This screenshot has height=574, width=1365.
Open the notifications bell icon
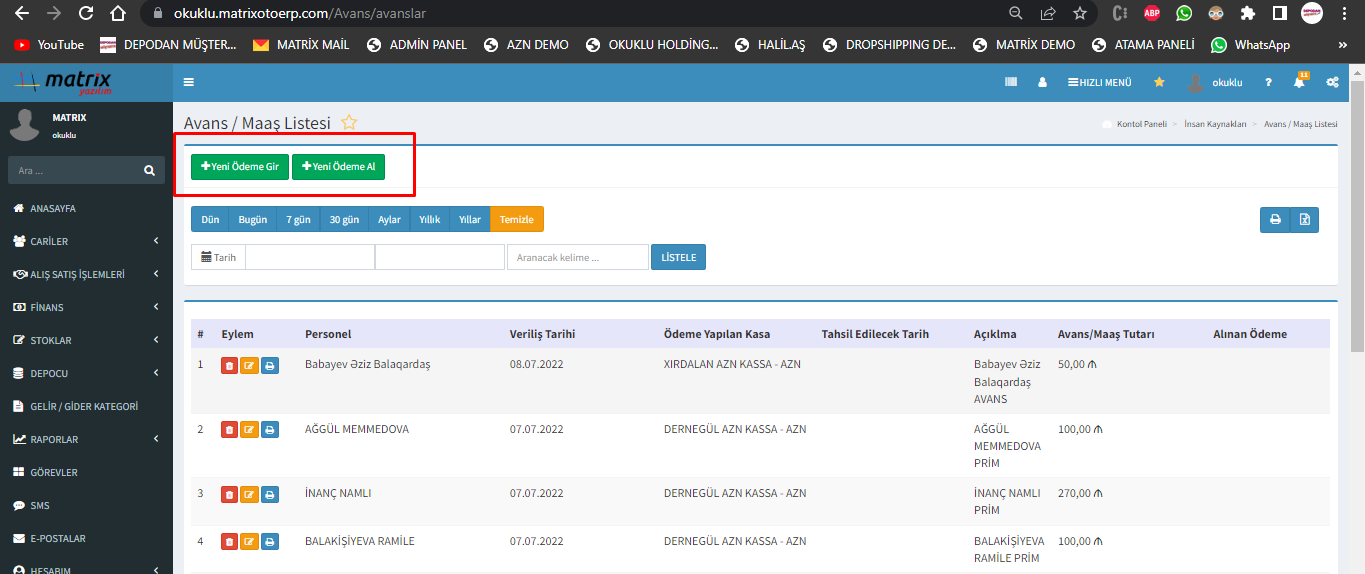(x=1299, y=83)
